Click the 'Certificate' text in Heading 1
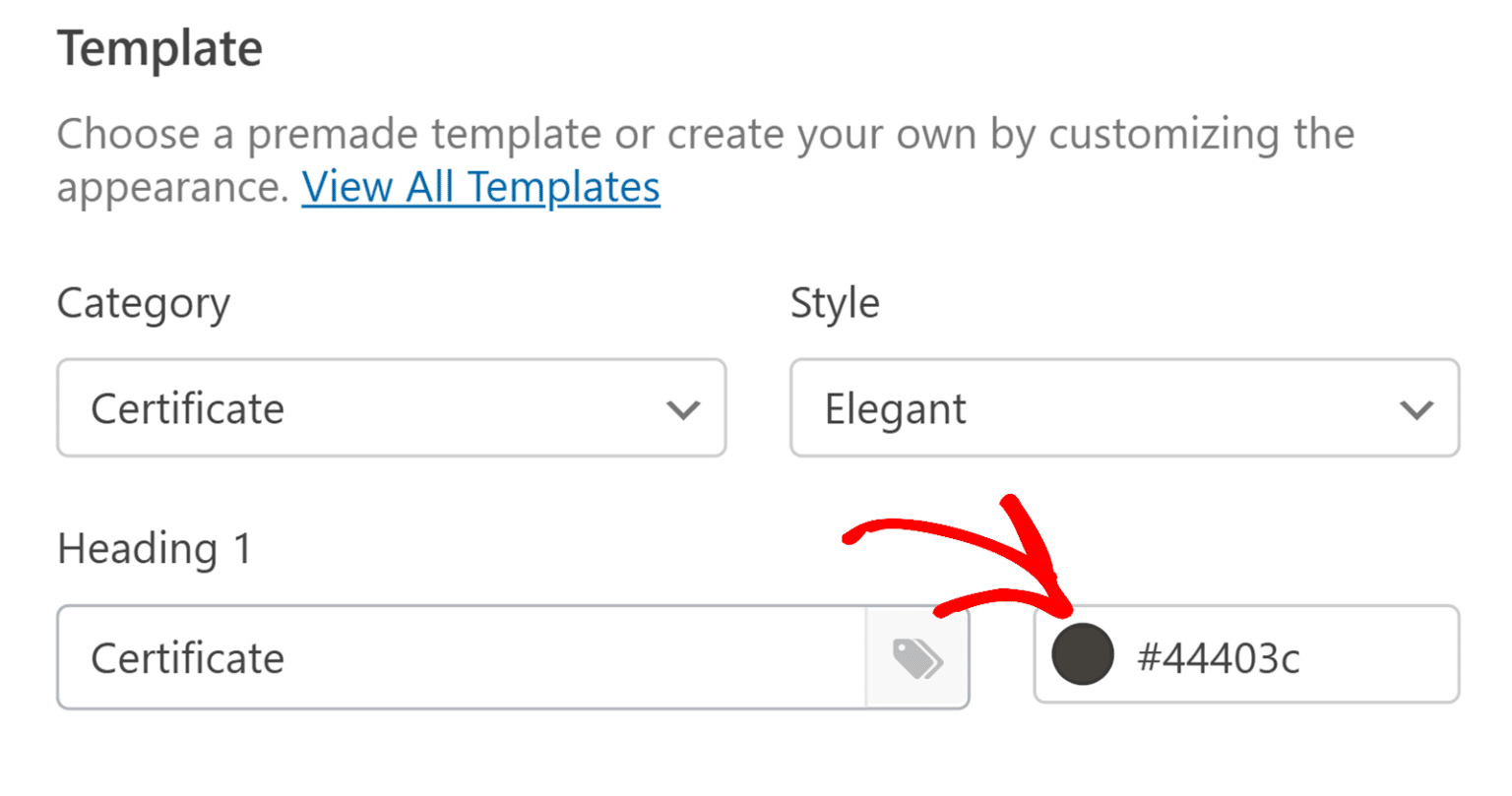Image resolution: width=1512 pixels, height=796 pixels. [187, 657]
